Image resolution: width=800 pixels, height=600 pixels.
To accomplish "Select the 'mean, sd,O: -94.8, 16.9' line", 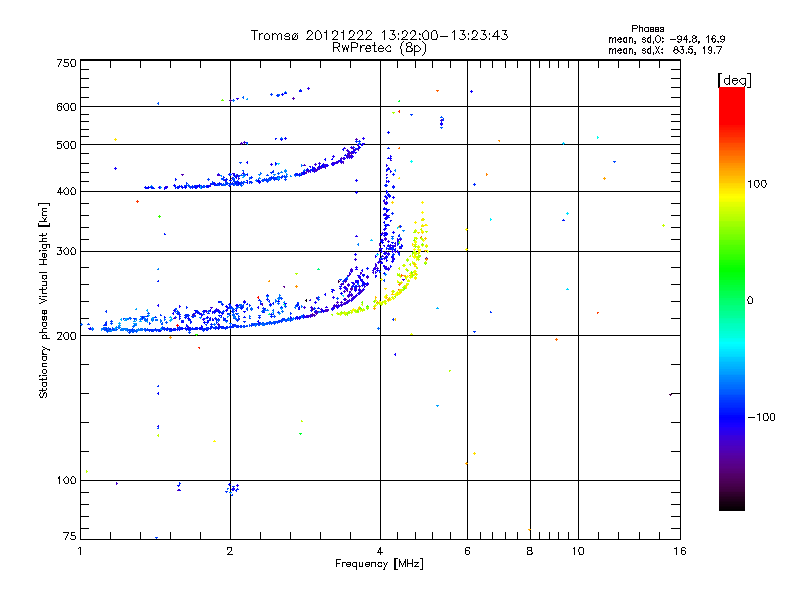I will [666, 39].
